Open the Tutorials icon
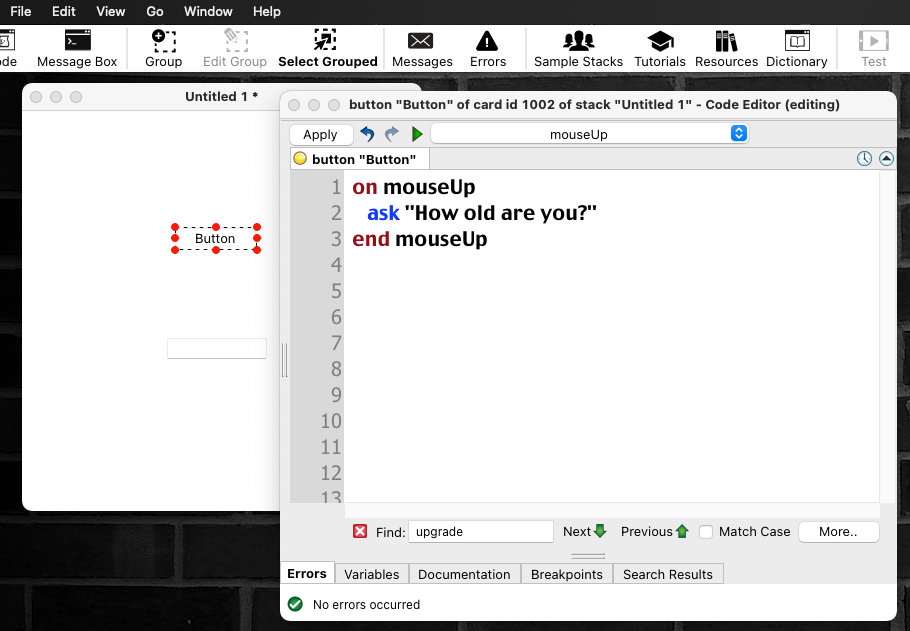910x631 pixels. tap(660, 47)
